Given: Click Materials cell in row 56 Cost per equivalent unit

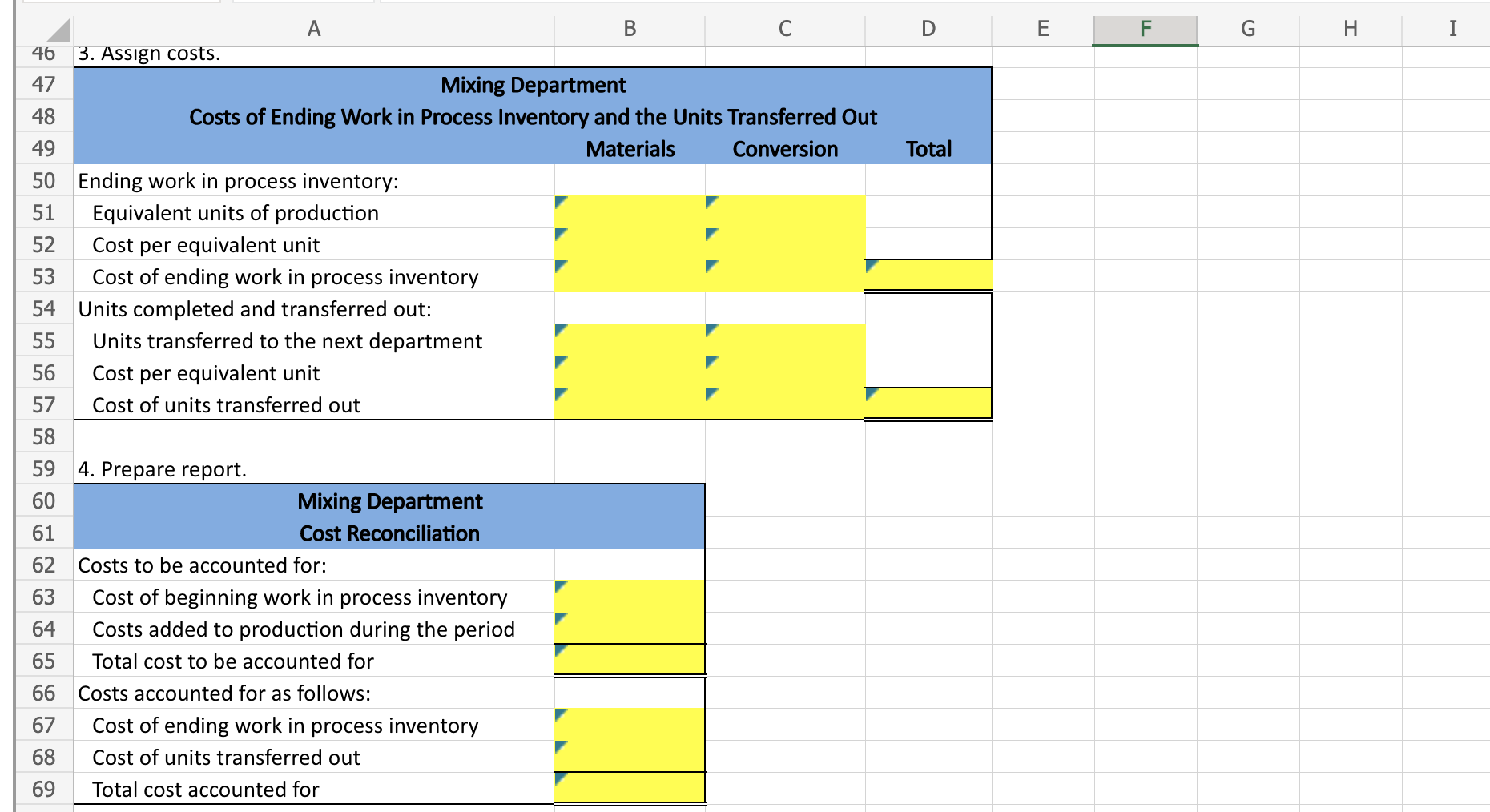Looking at the screenshot, I should coord(630,372).
